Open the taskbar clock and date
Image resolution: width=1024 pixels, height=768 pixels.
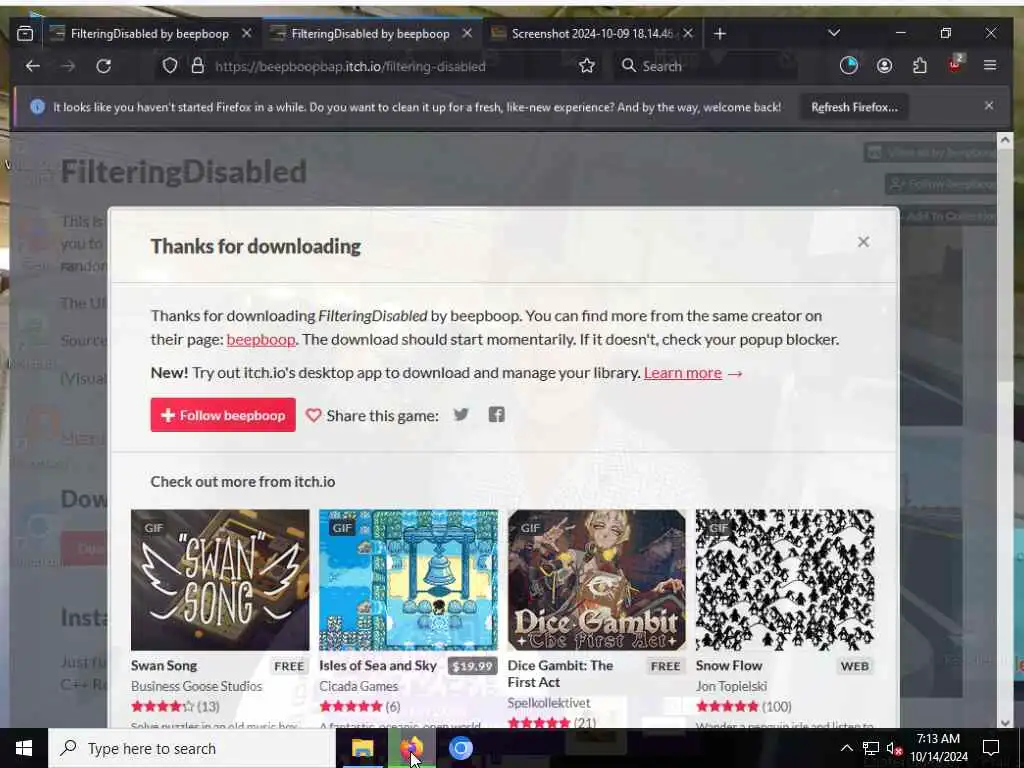pos(938,748)
